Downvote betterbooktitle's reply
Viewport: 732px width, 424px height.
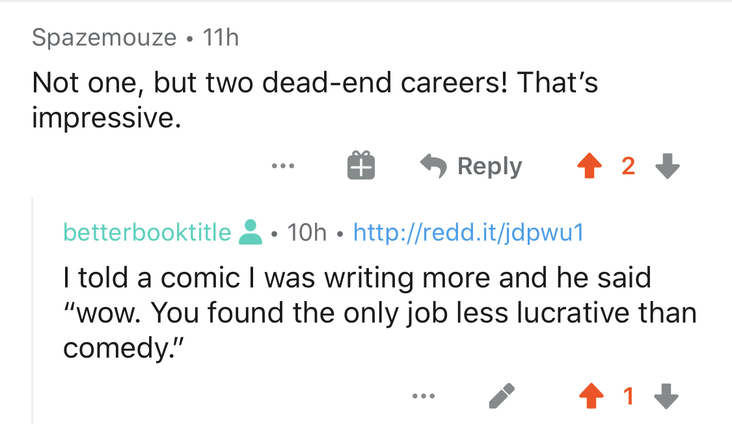click(666, 396)
